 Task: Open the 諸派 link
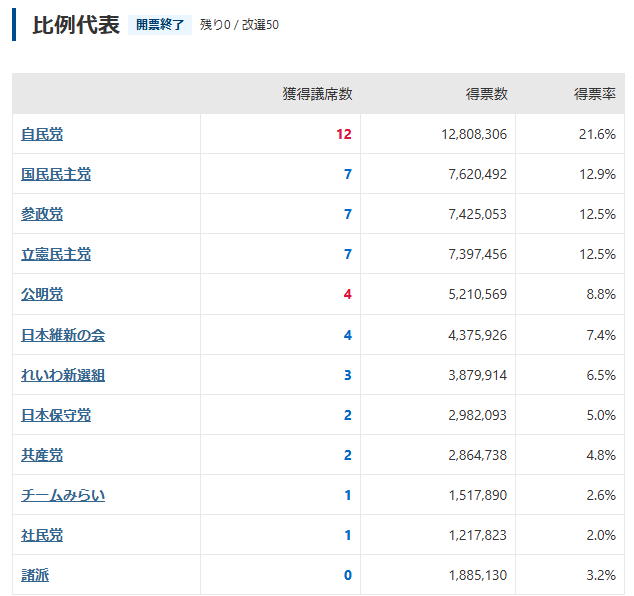pos(35,575)
